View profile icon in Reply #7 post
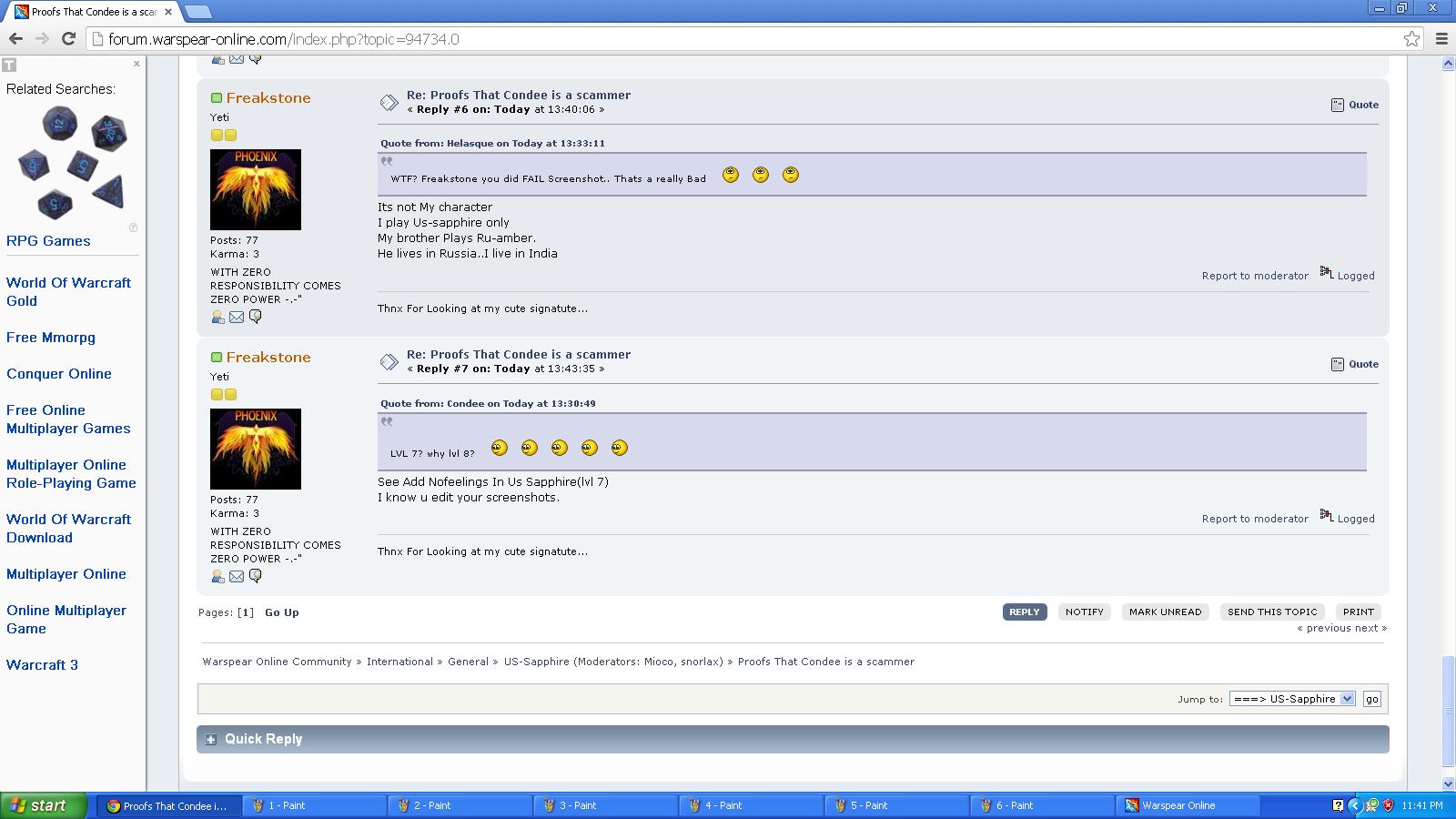The height and width of the screenshot is (819, 1456). tap(217, 576)
